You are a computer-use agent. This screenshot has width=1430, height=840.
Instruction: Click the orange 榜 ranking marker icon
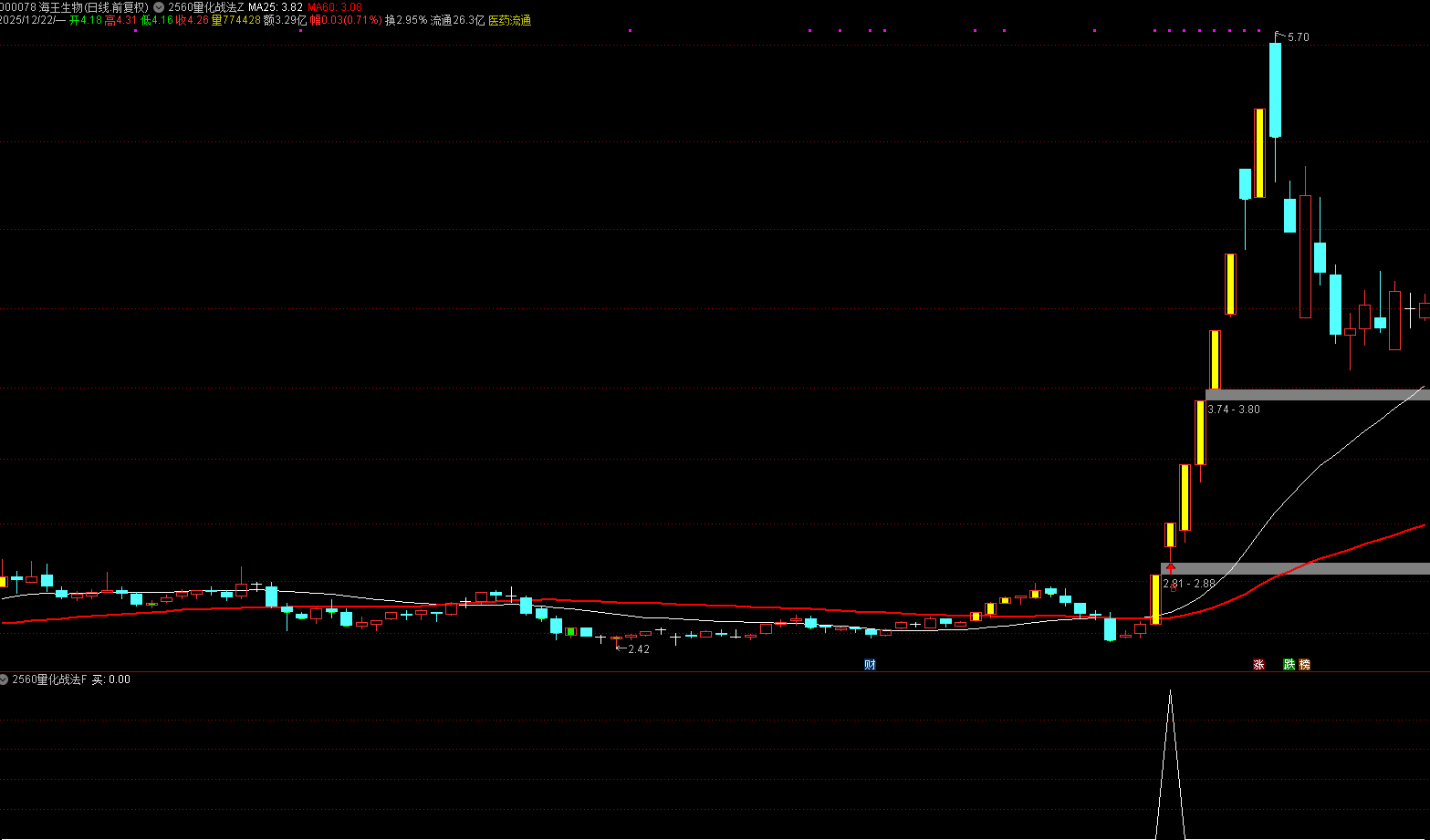(x=1304, y=665)
